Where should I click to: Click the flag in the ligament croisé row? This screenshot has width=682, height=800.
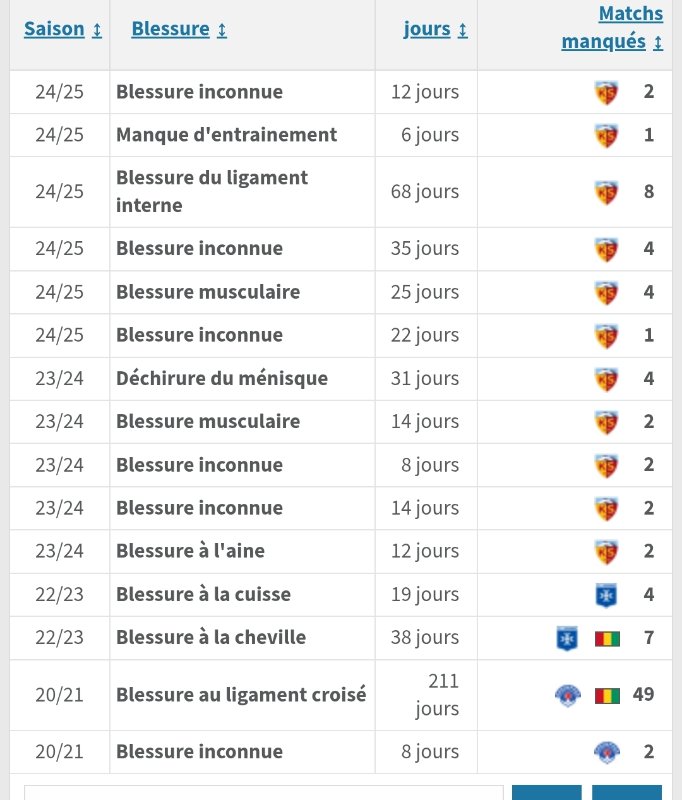click(x=607, y=695)
